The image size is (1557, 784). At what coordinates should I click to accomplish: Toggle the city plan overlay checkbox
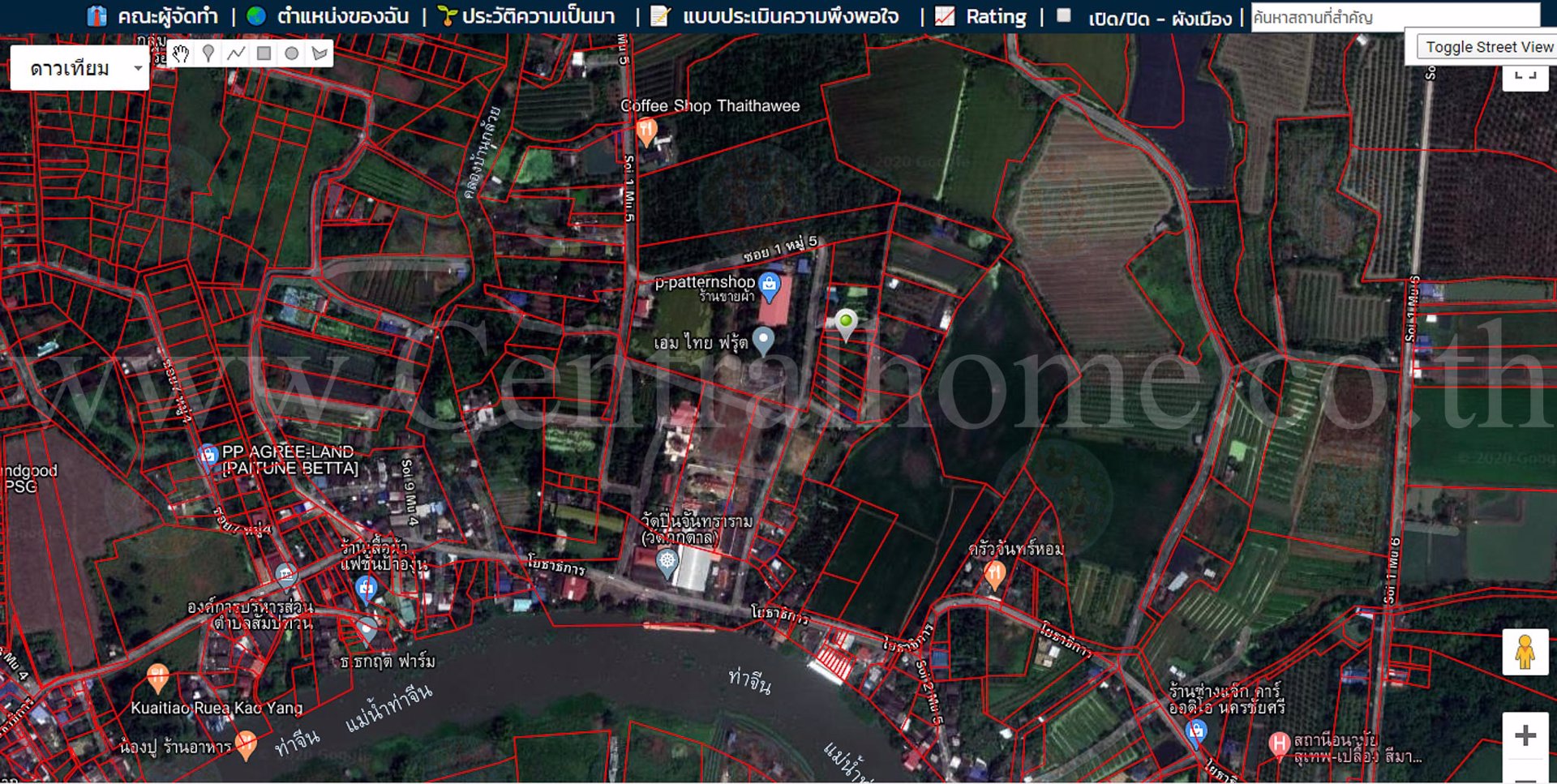[1064, 15]
